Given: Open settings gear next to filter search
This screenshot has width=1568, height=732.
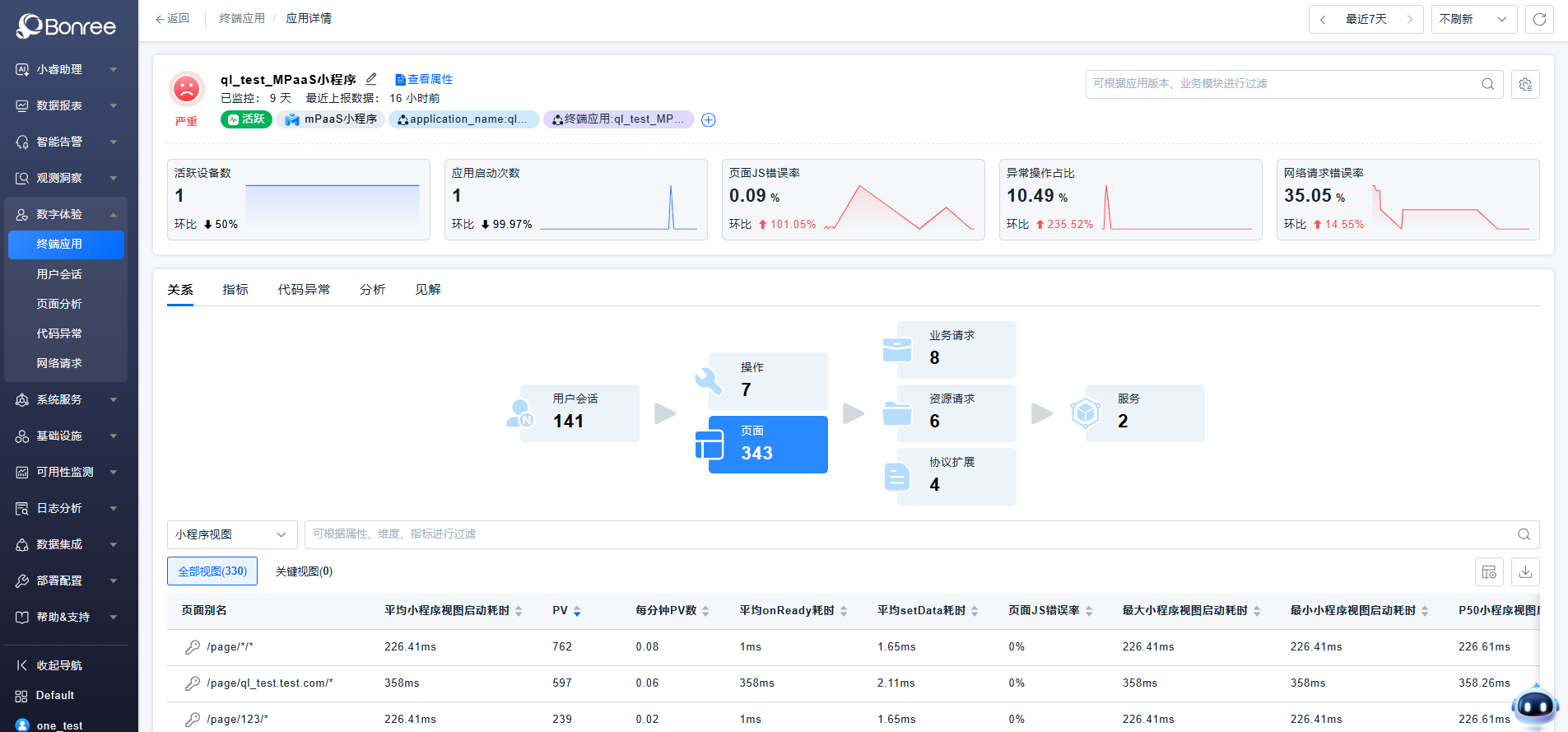Looking at the screenshot, I should tap(1525, 84).
